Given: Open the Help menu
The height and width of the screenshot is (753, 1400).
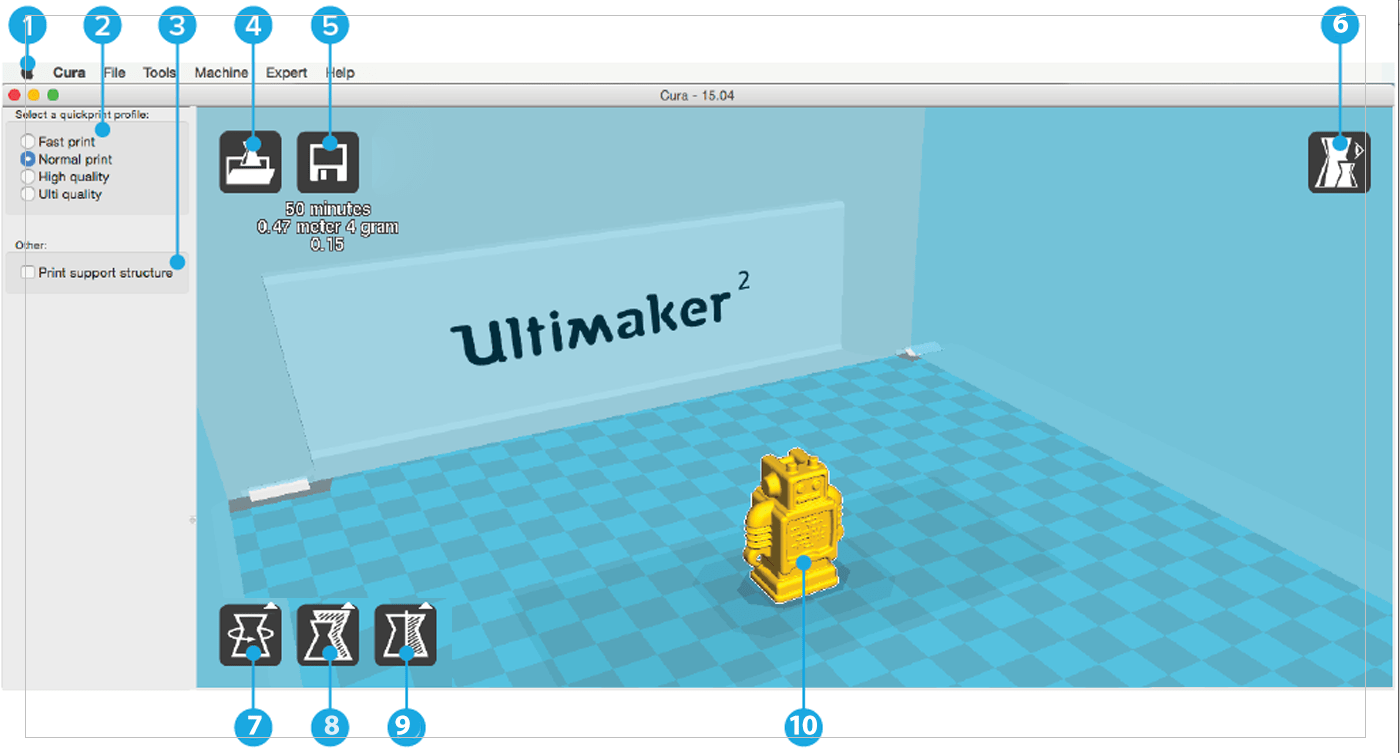Looking at the screenshot, I should 340,72.
